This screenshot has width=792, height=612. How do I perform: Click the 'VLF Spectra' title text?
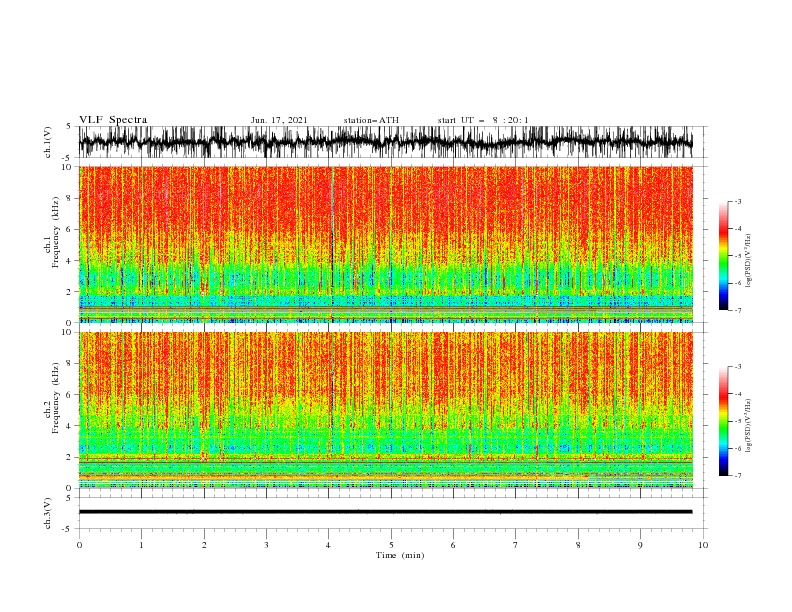pos(113,120)
